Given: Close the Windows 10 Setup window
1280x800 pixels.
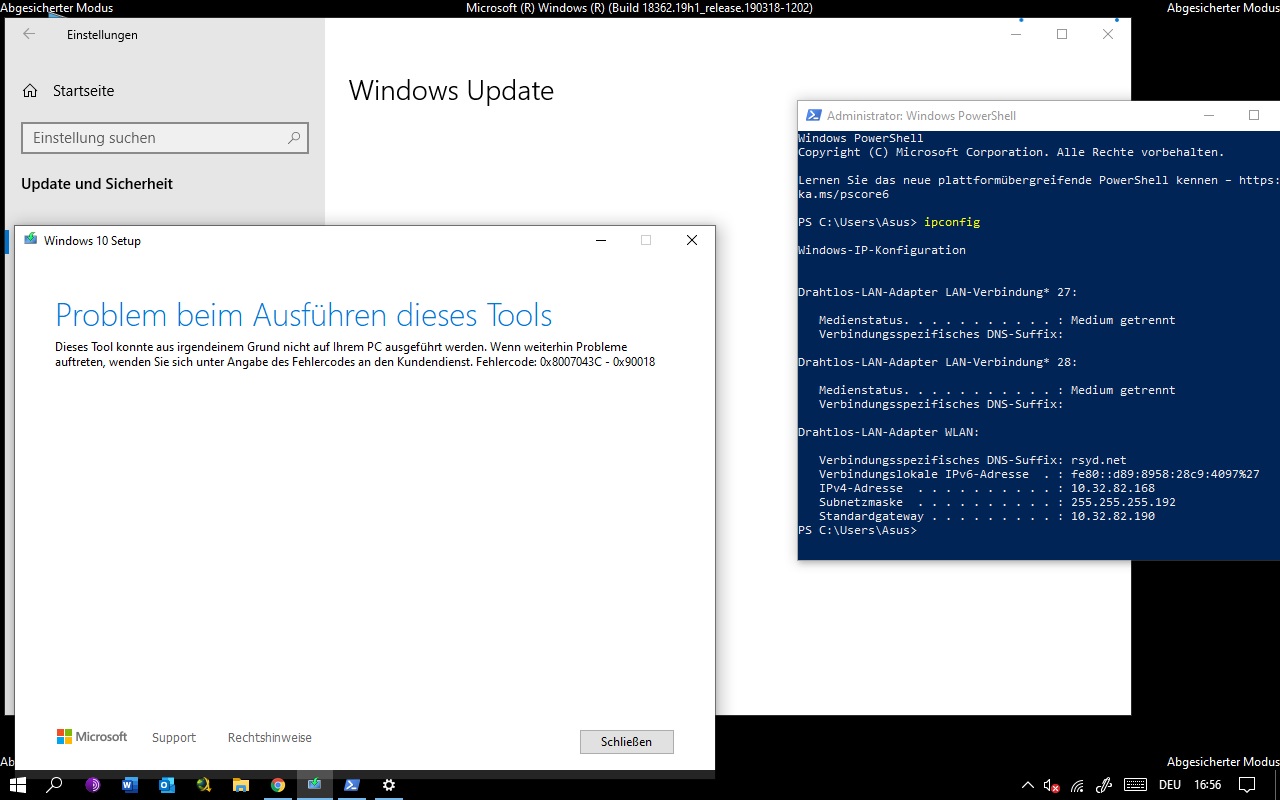Looking at the screenshot, I should tap(691, 240).
